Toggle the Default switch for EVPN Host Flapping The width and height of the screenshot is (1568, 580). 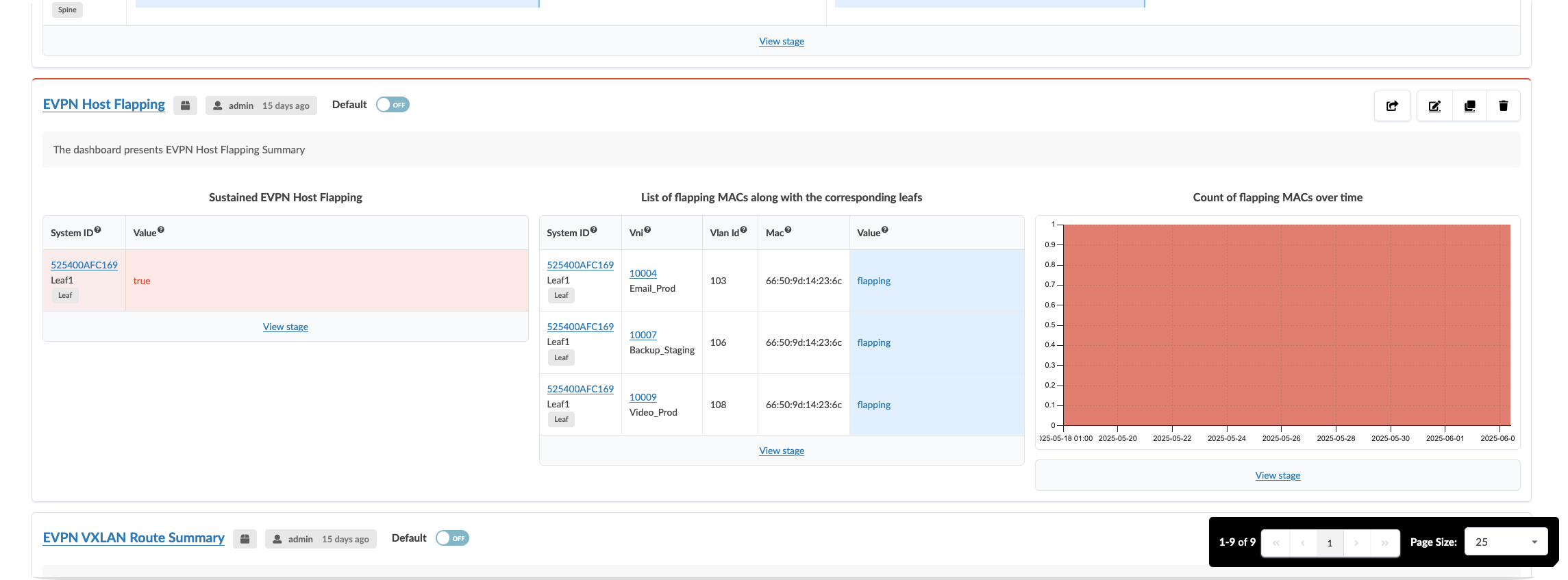pos(393,105)
